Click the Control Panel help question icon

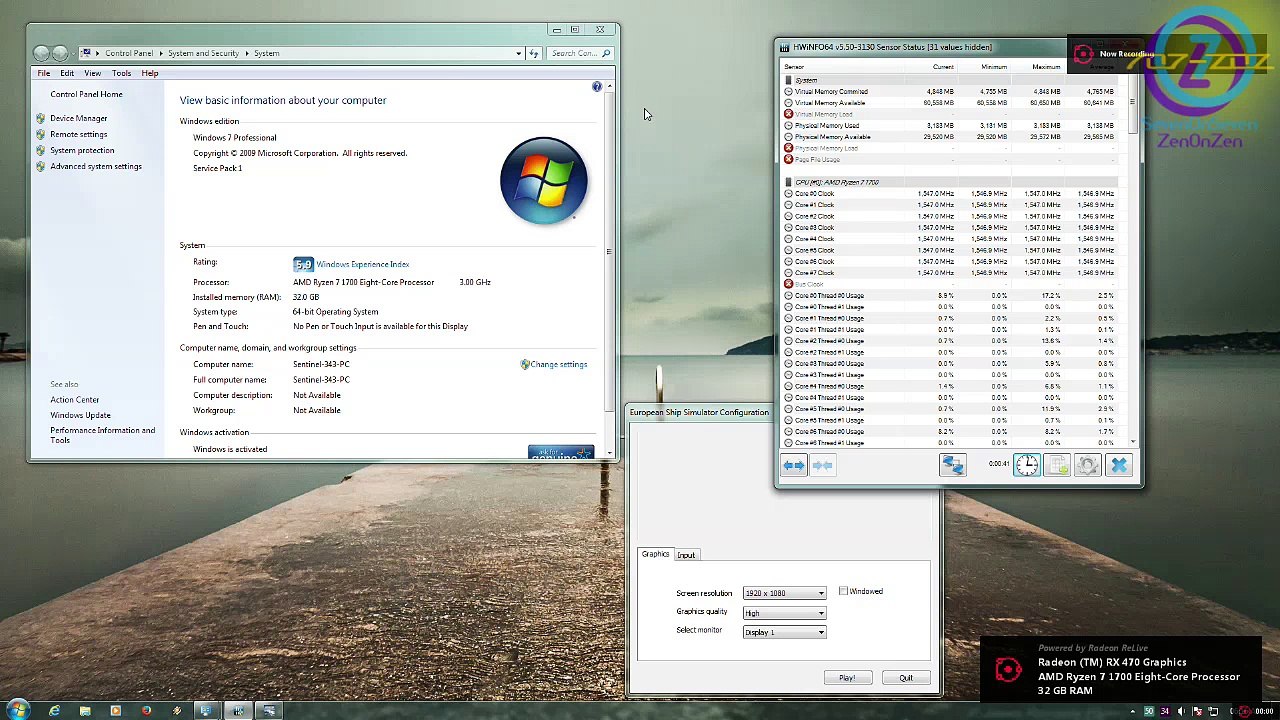[x=597, y=87]
